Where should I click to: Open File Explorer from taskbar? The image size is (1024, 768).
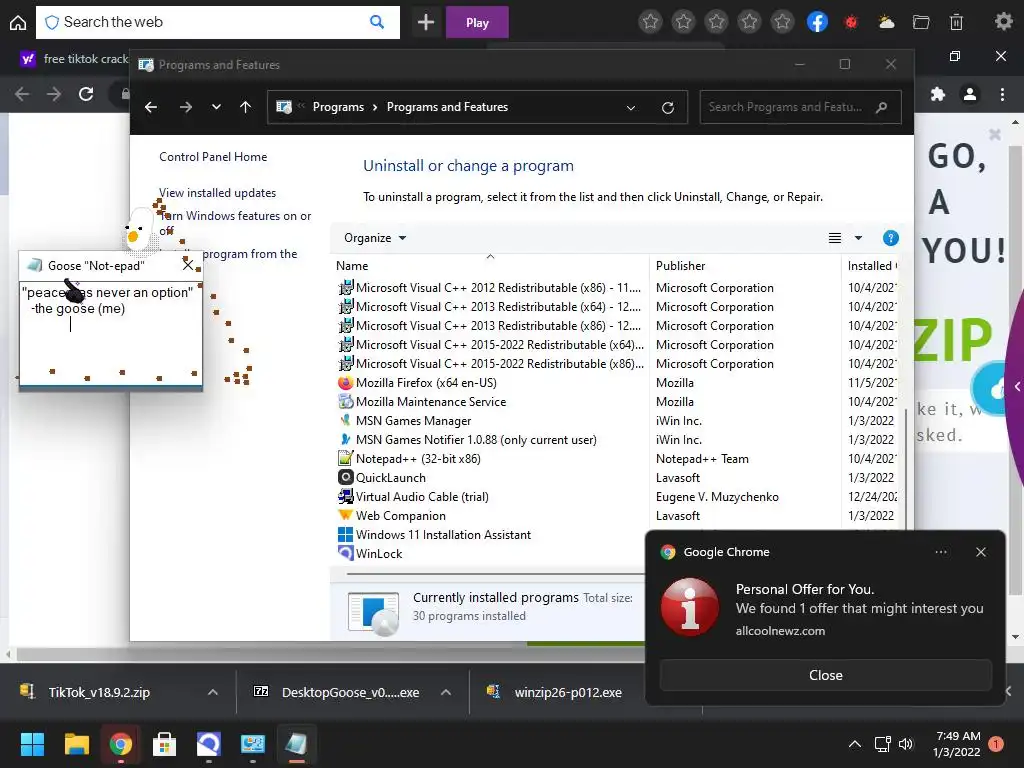pyautogui.click(x=76, y=744)
